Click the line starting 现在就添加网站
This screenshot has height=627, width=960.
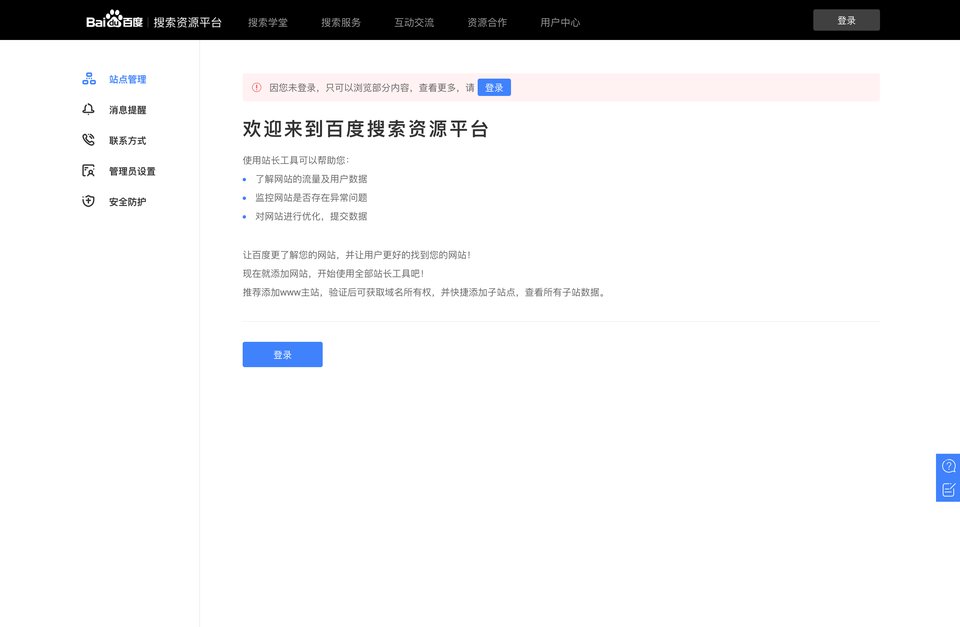(x=334, y=273)
